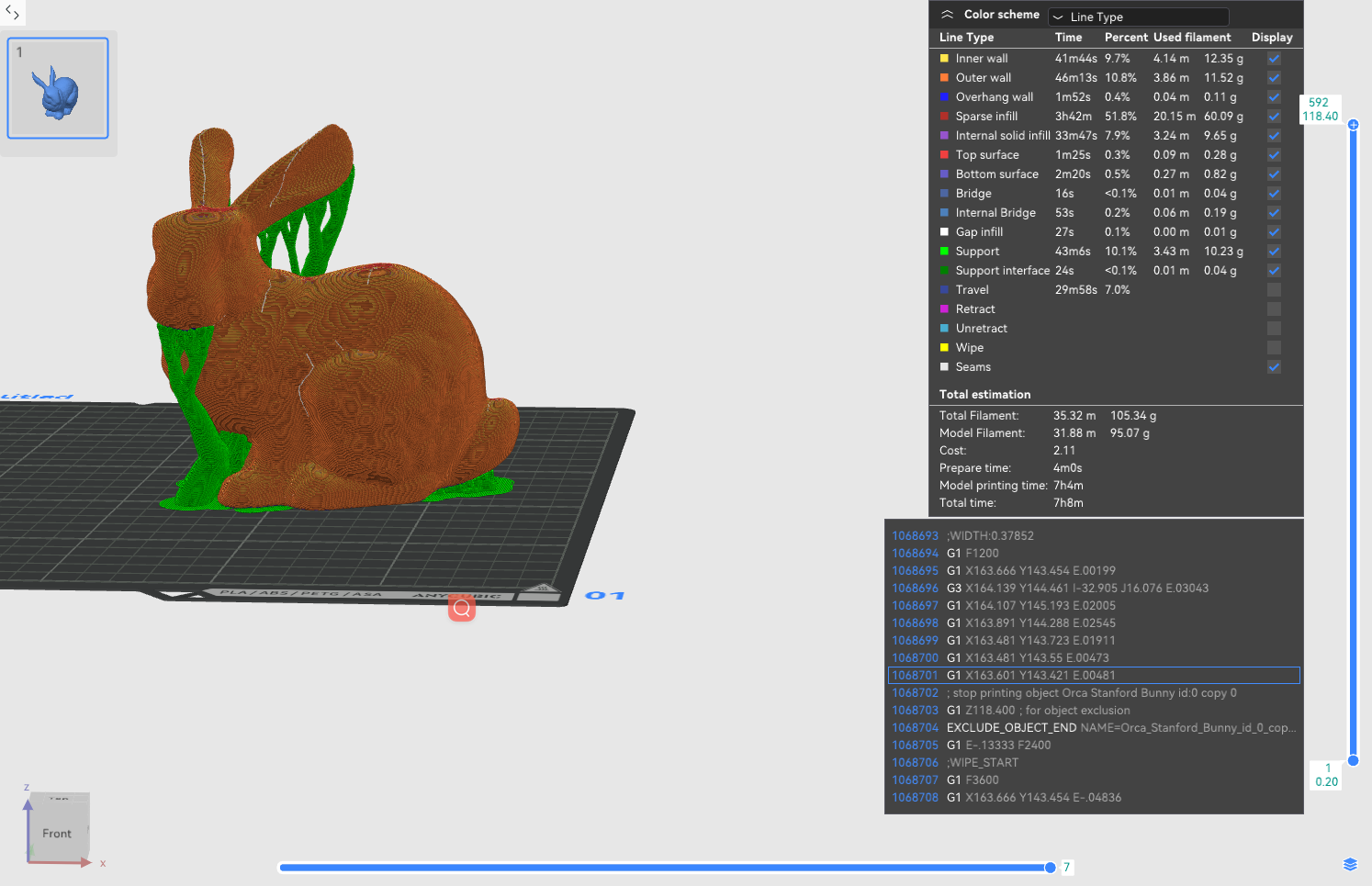Toggle Internal solid infill display checkbox
The image size is (1372, 886).
(1274, 135)
